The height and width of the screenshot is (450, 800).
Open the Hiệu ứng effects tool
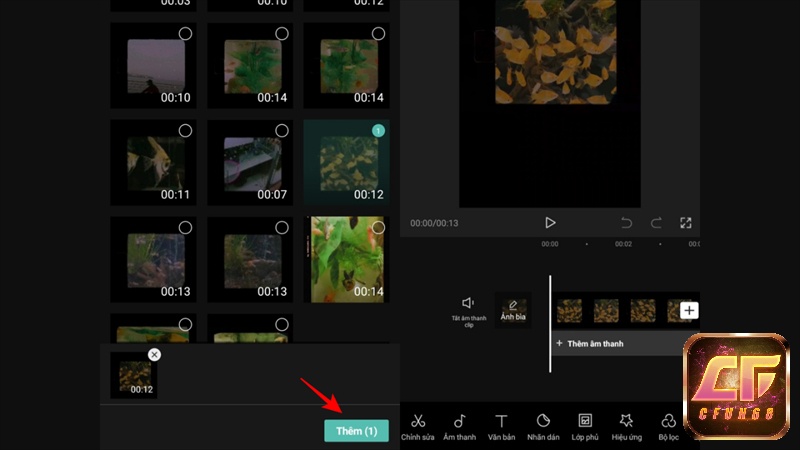(627, 427)
